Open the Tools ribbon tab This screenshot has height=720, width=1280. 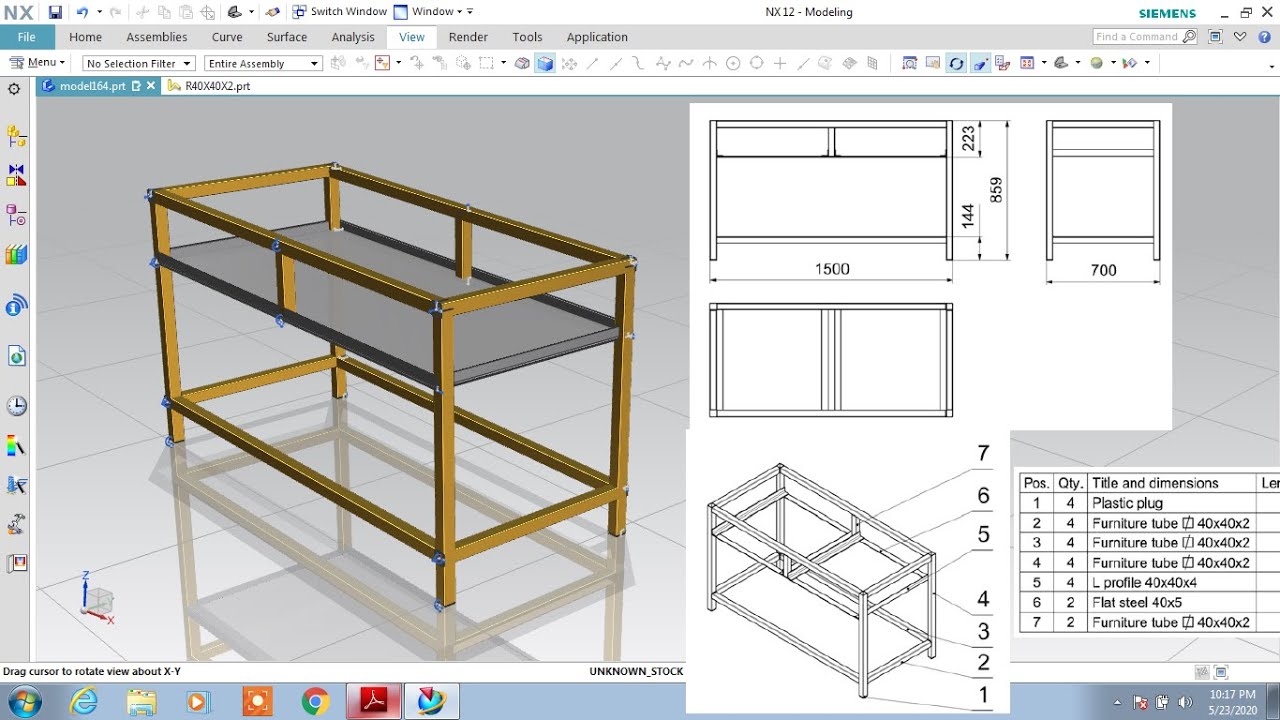(527, 37)
